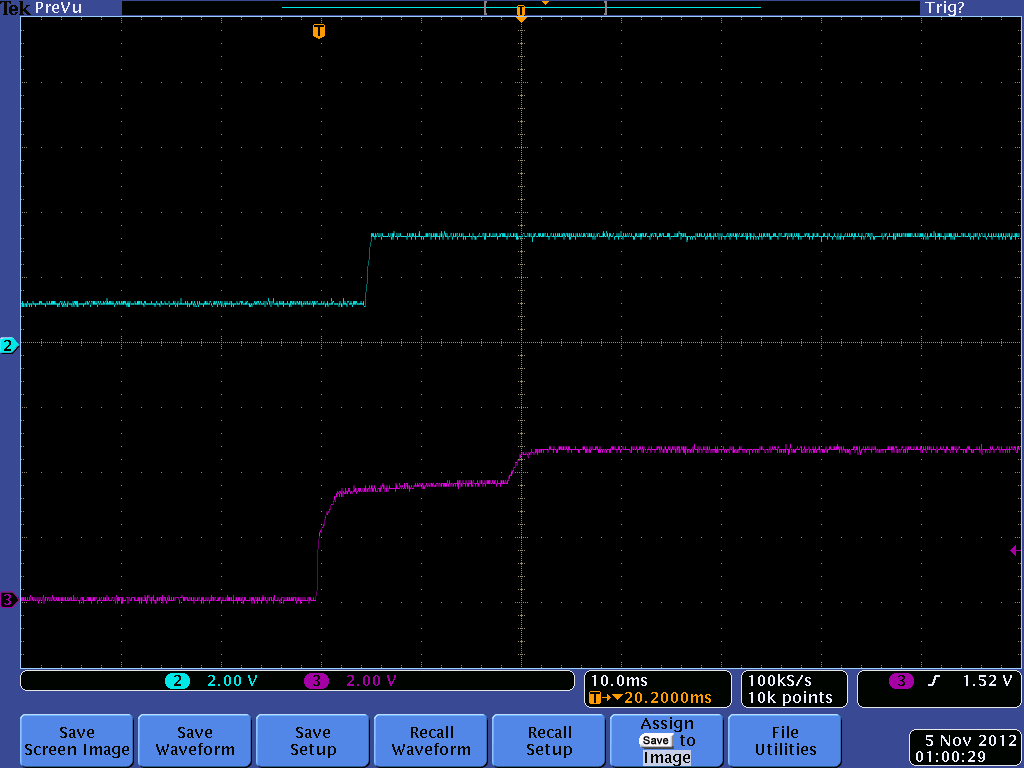Click the orange T trigger icon inside graticule

click(x=318, y=31)
